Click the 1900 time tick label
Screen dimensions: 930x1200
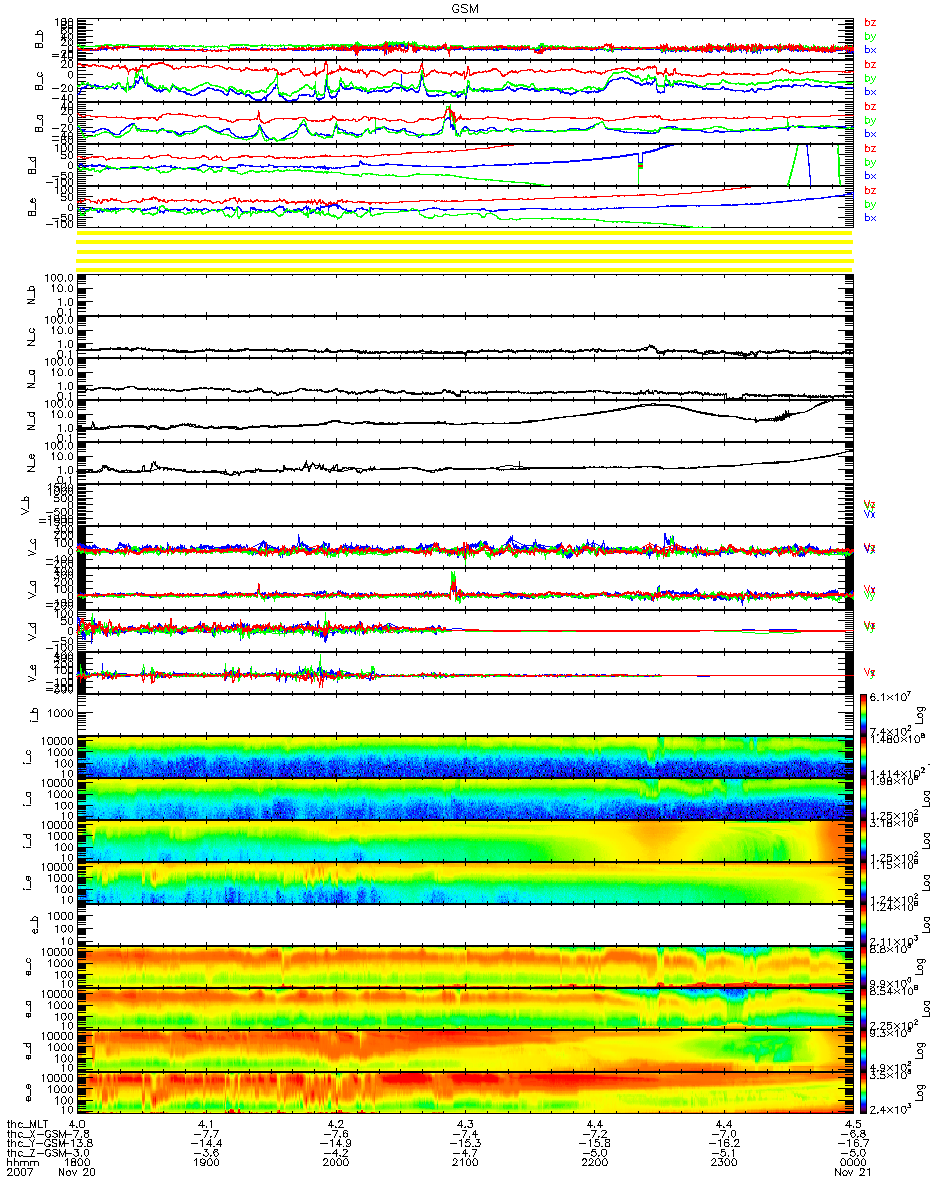tap(206, 1164)
